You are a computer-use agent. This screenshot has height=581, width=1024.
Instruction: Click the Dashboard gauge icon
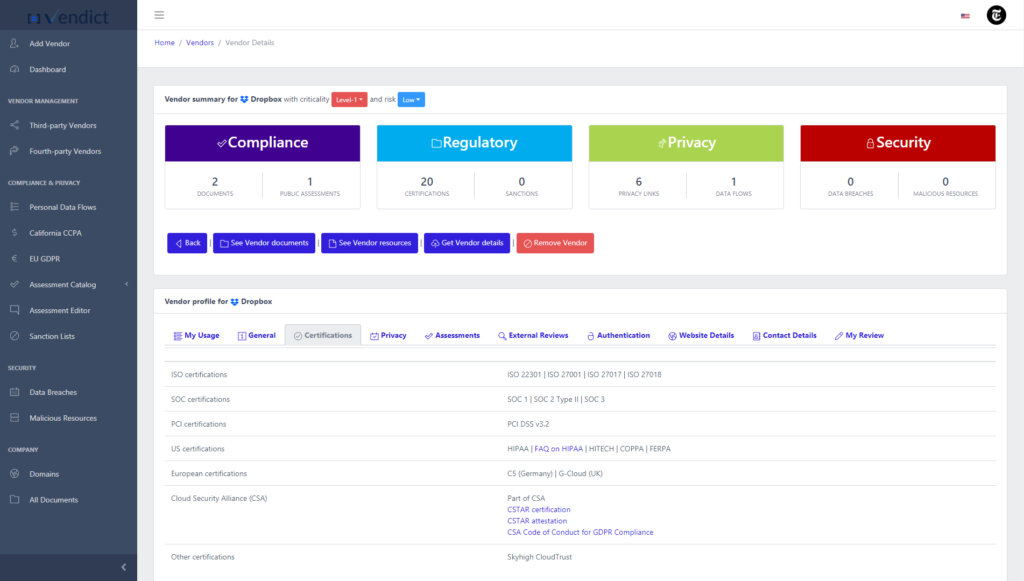14,69
